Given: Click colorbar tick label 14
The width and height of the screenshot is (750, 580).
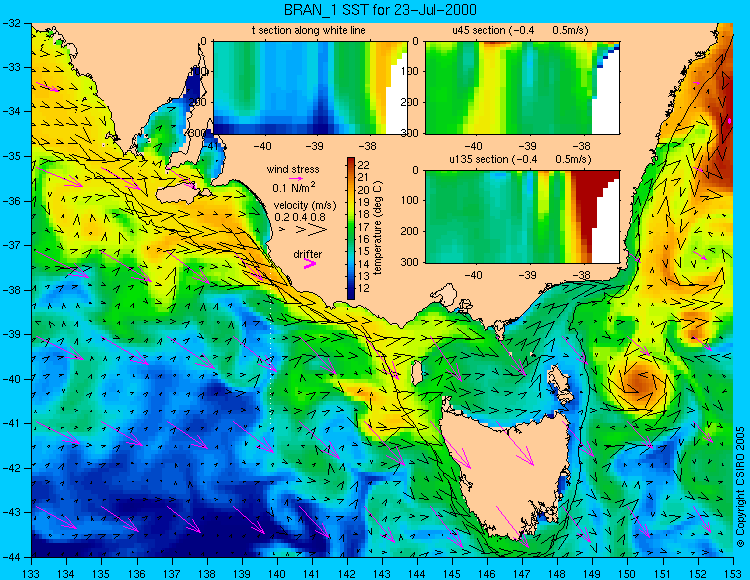Looking at the screenshot, I should click(x=364, y=263).
